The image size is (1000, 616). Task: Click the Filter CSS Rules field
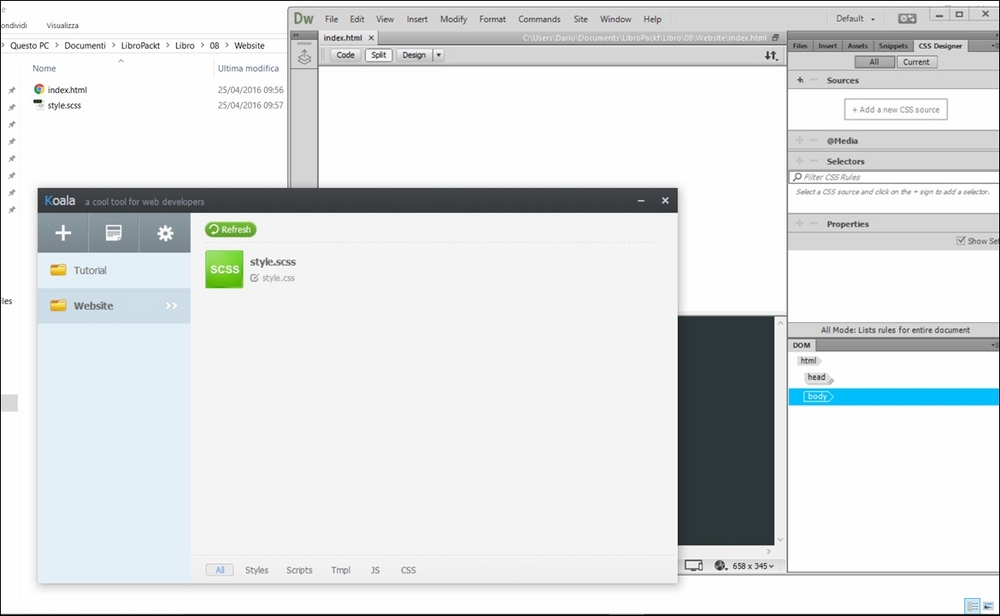[893, 177]
